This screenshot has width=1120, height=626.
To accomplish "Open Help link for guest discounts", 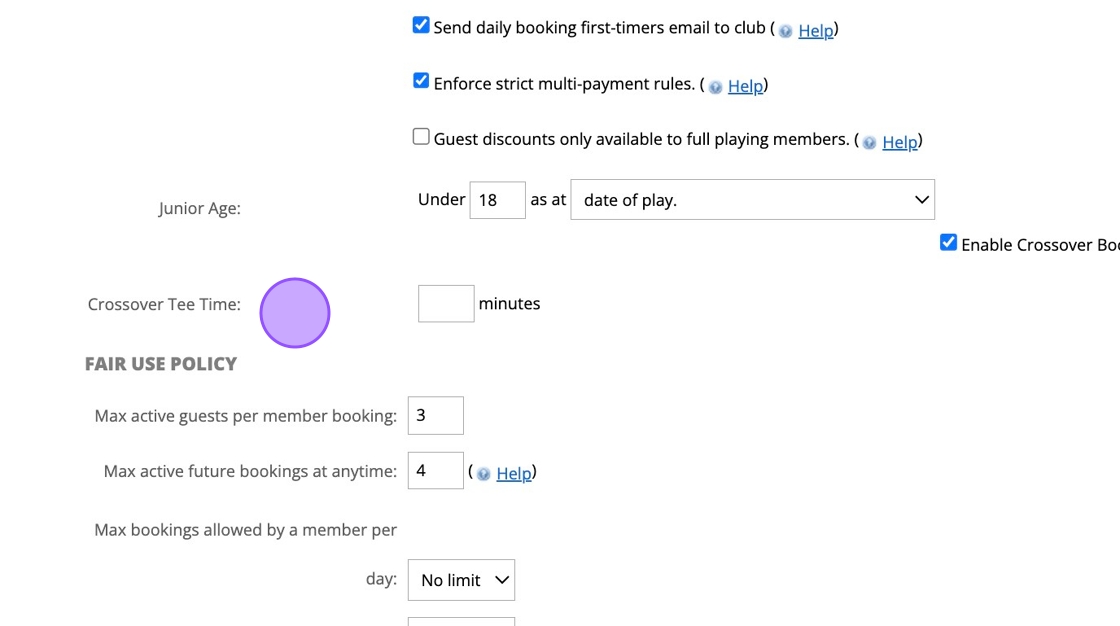I will point(899,143).
